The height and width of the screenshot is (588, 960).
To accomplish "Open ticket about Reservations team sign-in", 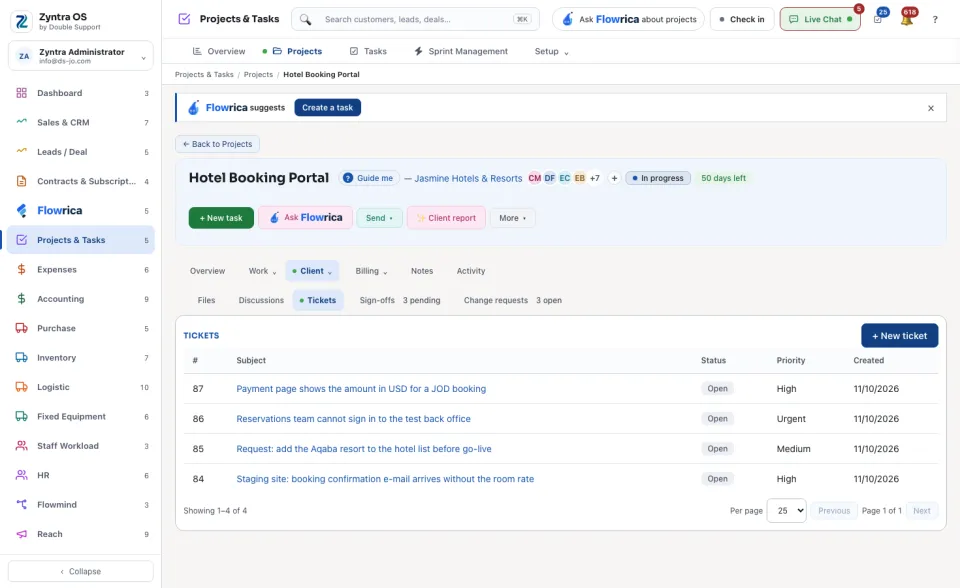I will [353, 419].
